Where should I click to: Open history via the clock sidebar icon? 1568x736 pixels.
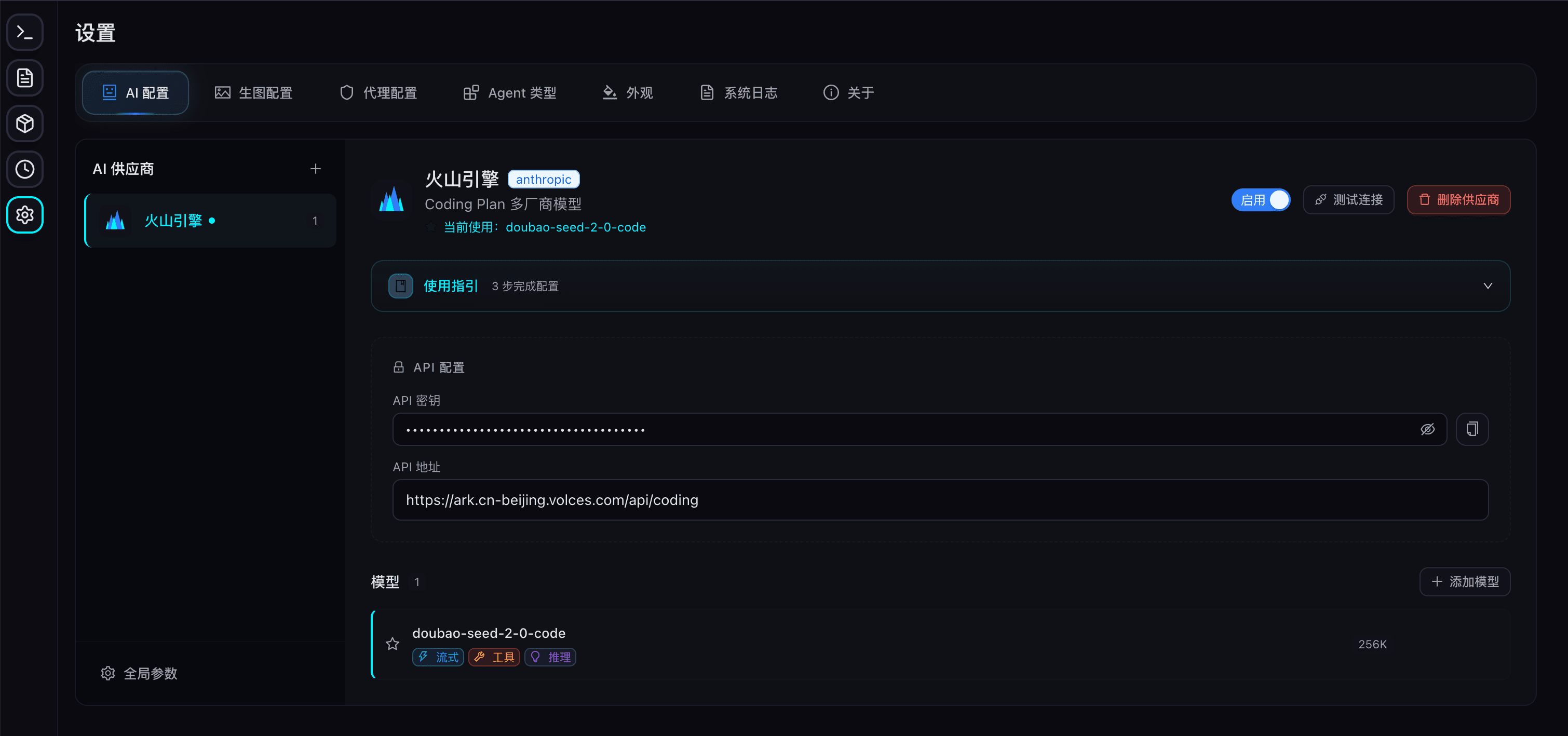(24, 169)
